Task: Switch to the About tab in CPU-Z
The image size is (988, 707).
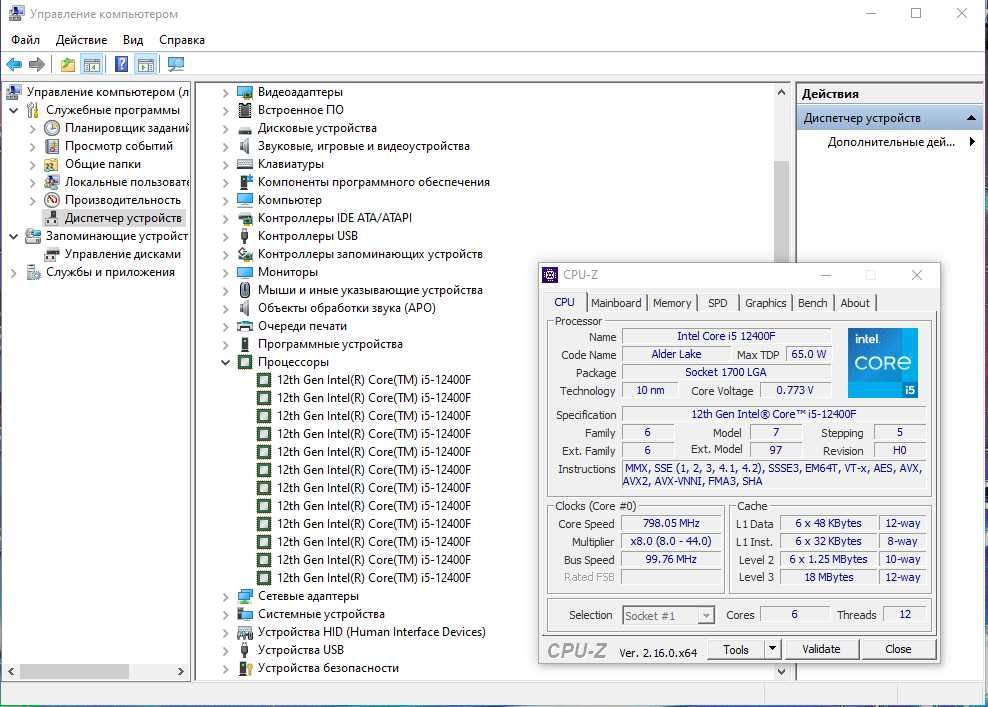Action: click(x=854, y=303)
